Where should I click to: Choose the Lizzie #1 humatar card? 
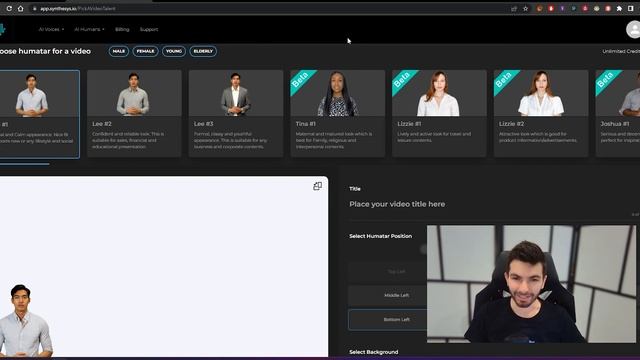click(x=439, y=113)
